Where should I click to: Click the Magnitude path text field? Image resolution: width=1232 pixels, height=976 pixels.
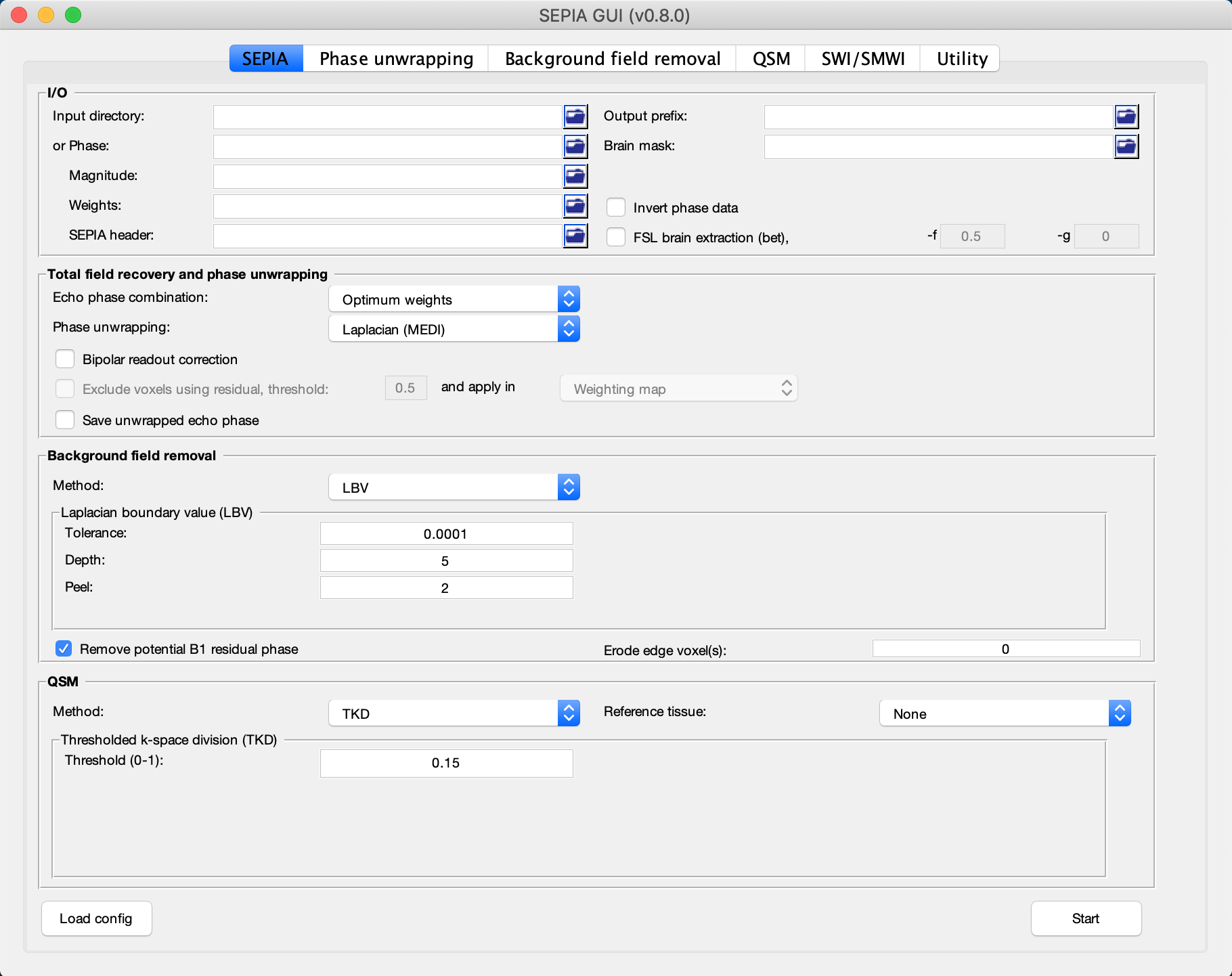click(388, 176)
